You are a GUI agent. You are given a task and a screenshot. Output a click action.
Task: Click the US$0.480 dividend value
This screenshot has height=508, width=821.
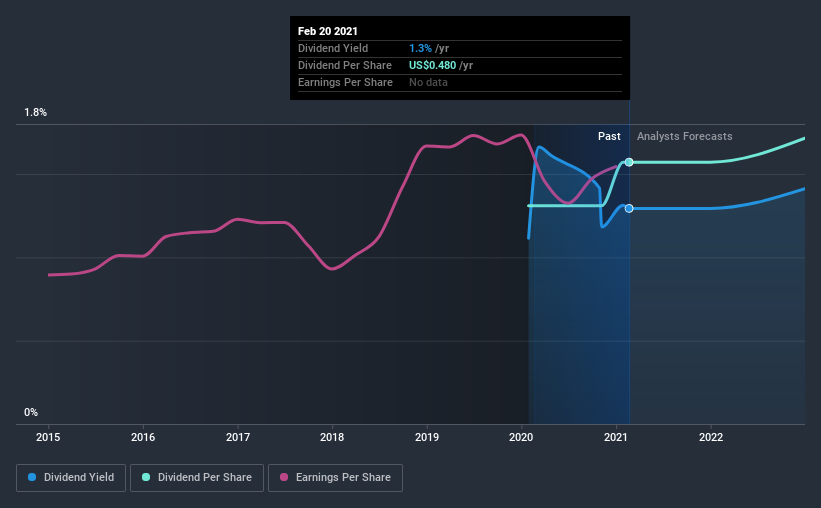pyautogui.click(x=432, y=65)
